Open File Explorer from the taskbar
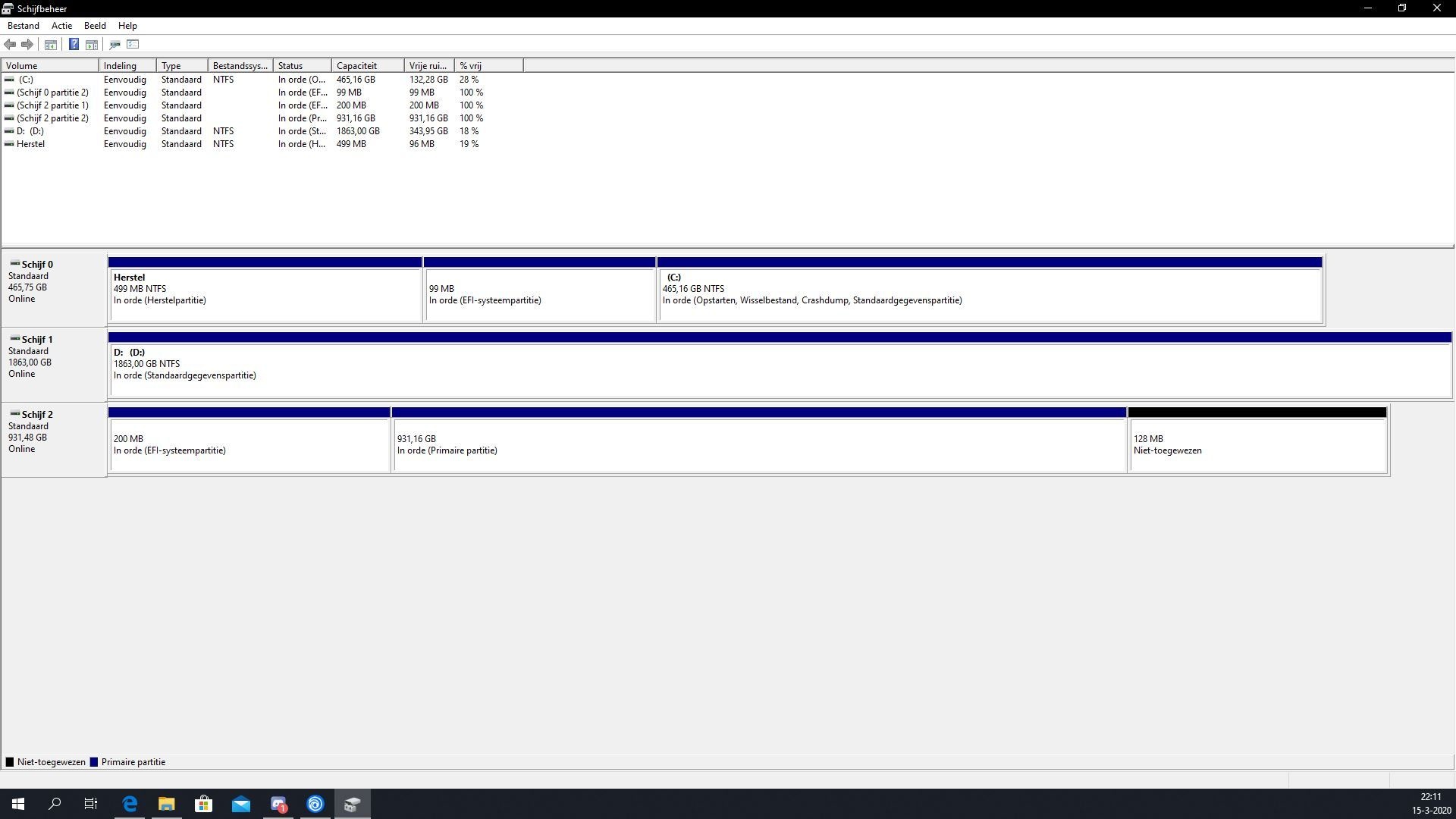 [x=166, y=804]
